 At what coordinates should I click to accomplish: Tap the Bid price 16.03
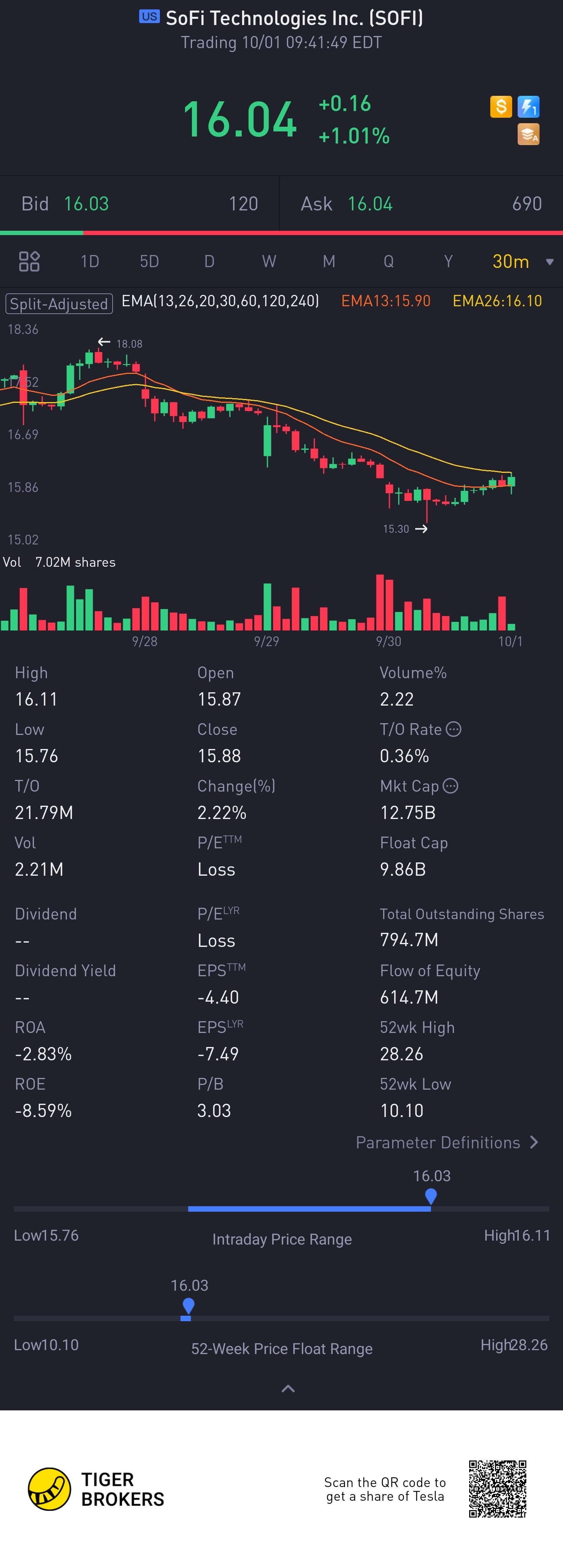point(86,203)
